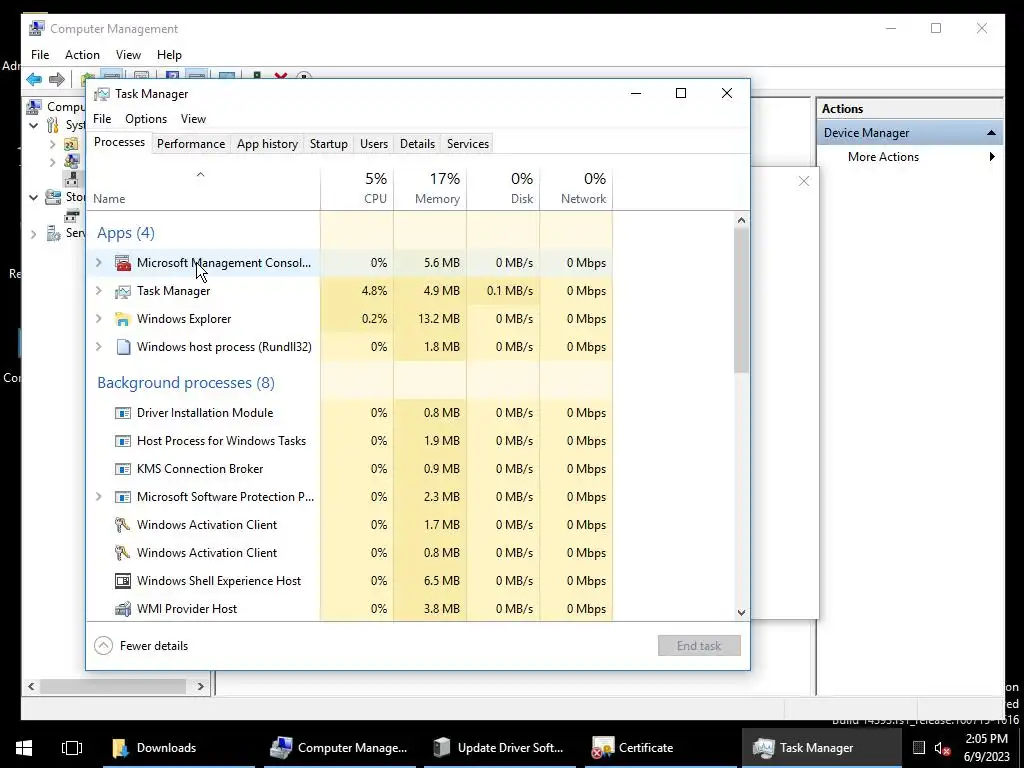Image resolution: width=1024 pixels, height=768 pixels.
Task: Click the Windows Shell Experience Host icon
Action: 123,581
